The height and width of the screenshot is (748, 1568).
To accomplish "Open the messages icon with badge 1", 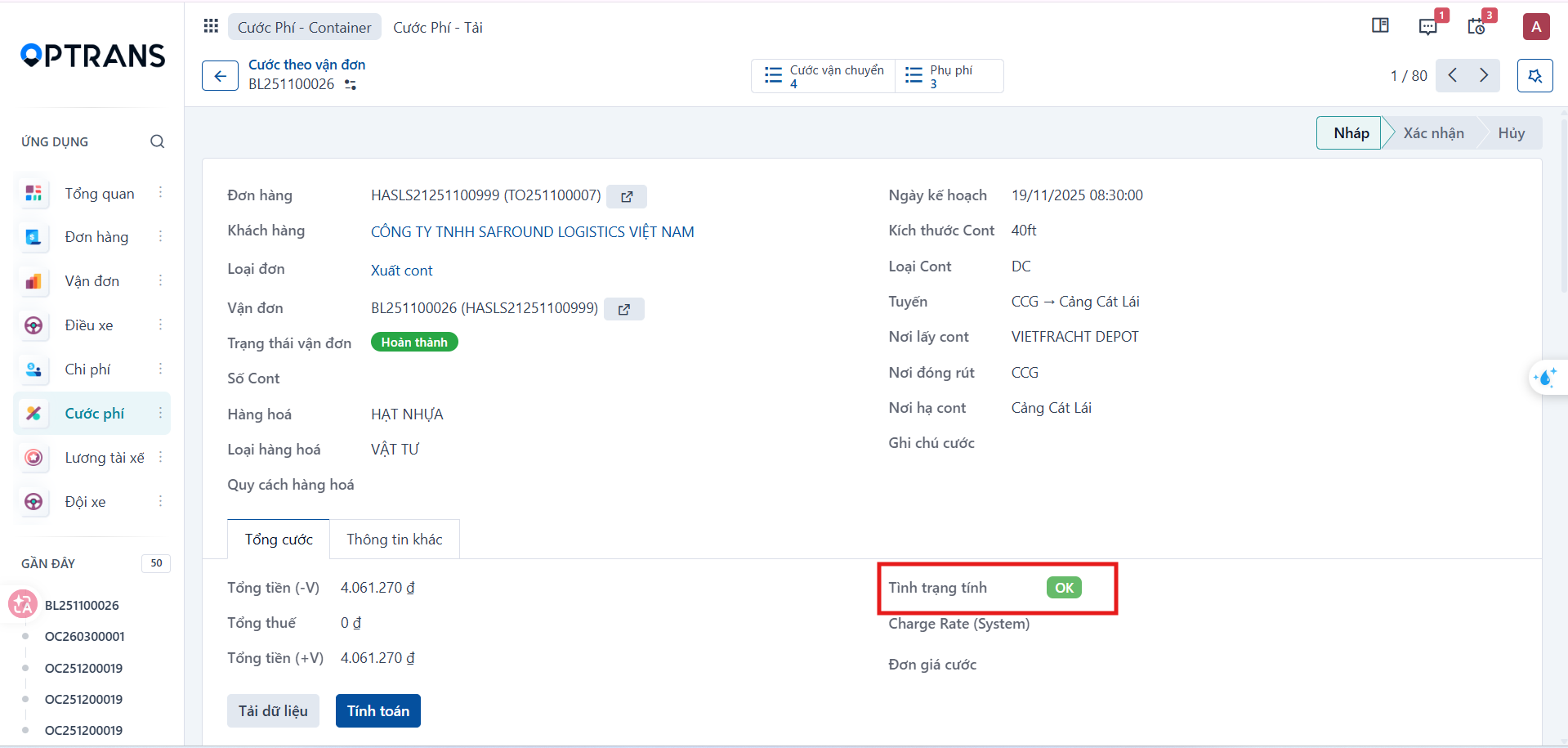I will [x=1428, y=26].
